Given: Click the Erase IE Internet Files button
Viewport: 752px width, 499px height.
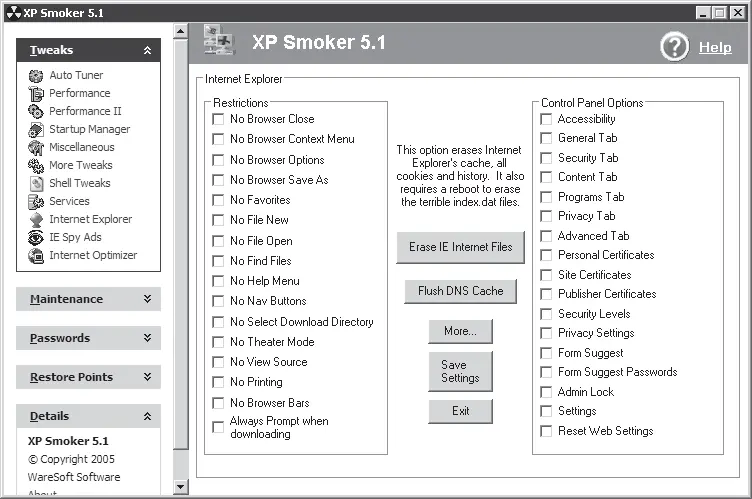Looking at the screenshot, I should coord(460,247).
